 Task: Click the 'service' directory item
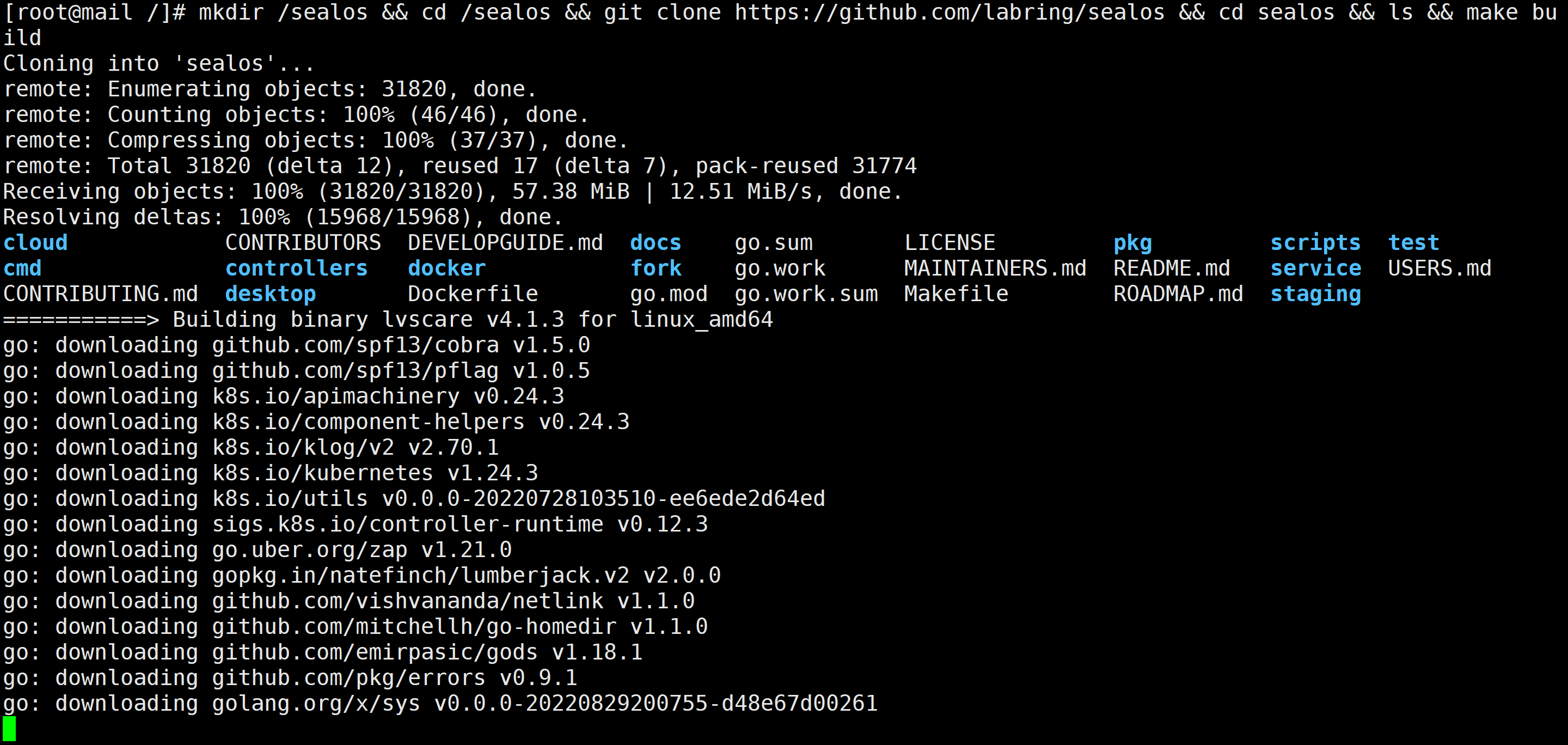coord(1314,268)
